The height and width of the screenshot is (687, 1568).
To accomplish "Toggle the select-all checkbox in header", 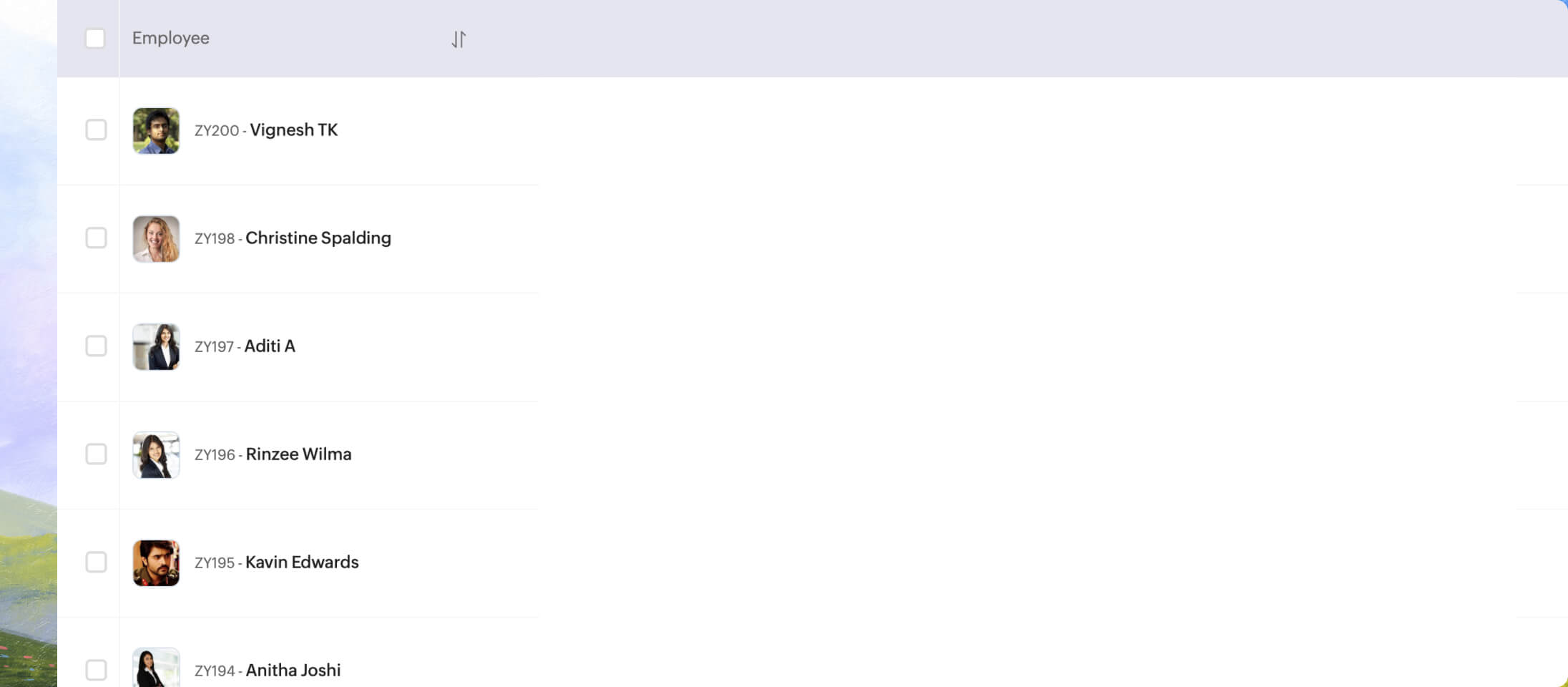I will [x=95, y=38].
